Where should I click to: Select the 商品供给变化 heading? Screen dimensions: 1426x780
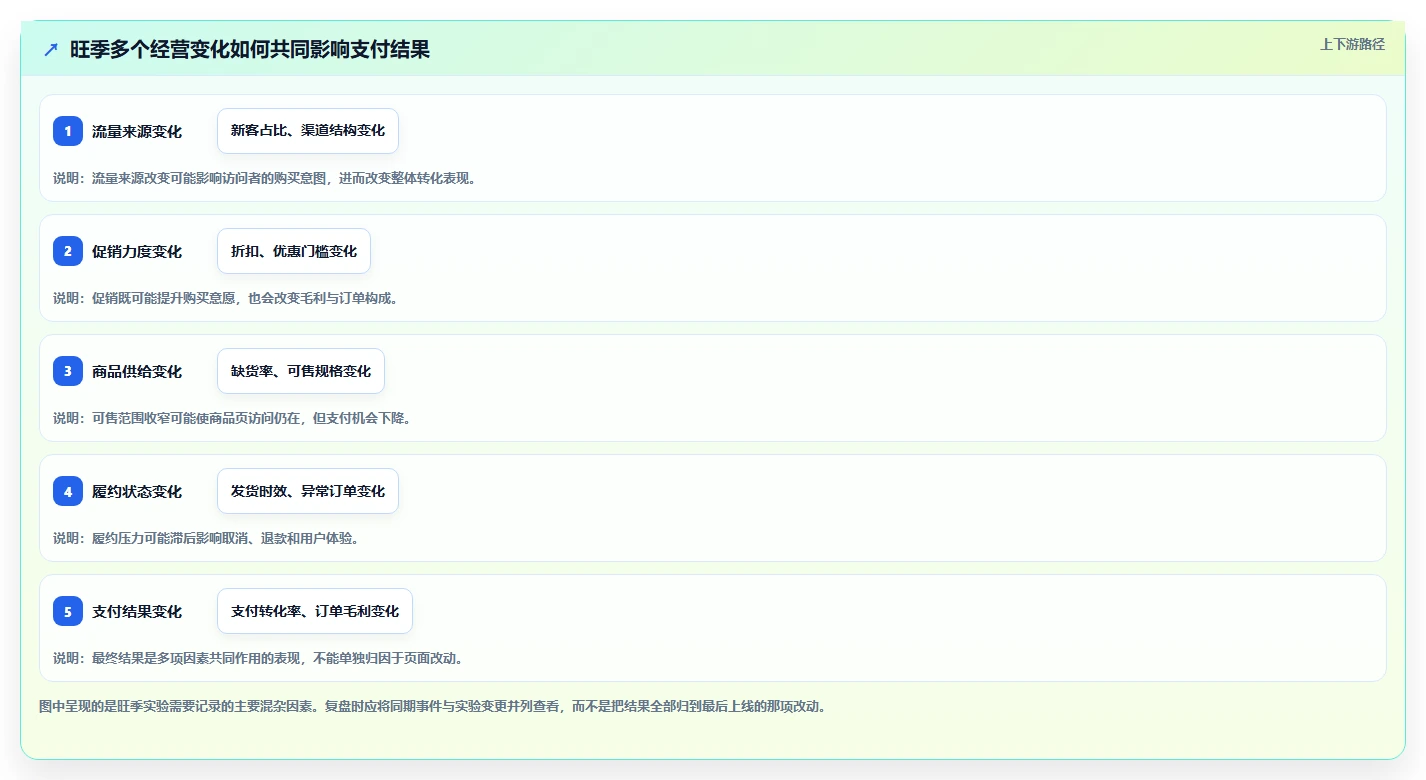(137, 371)
